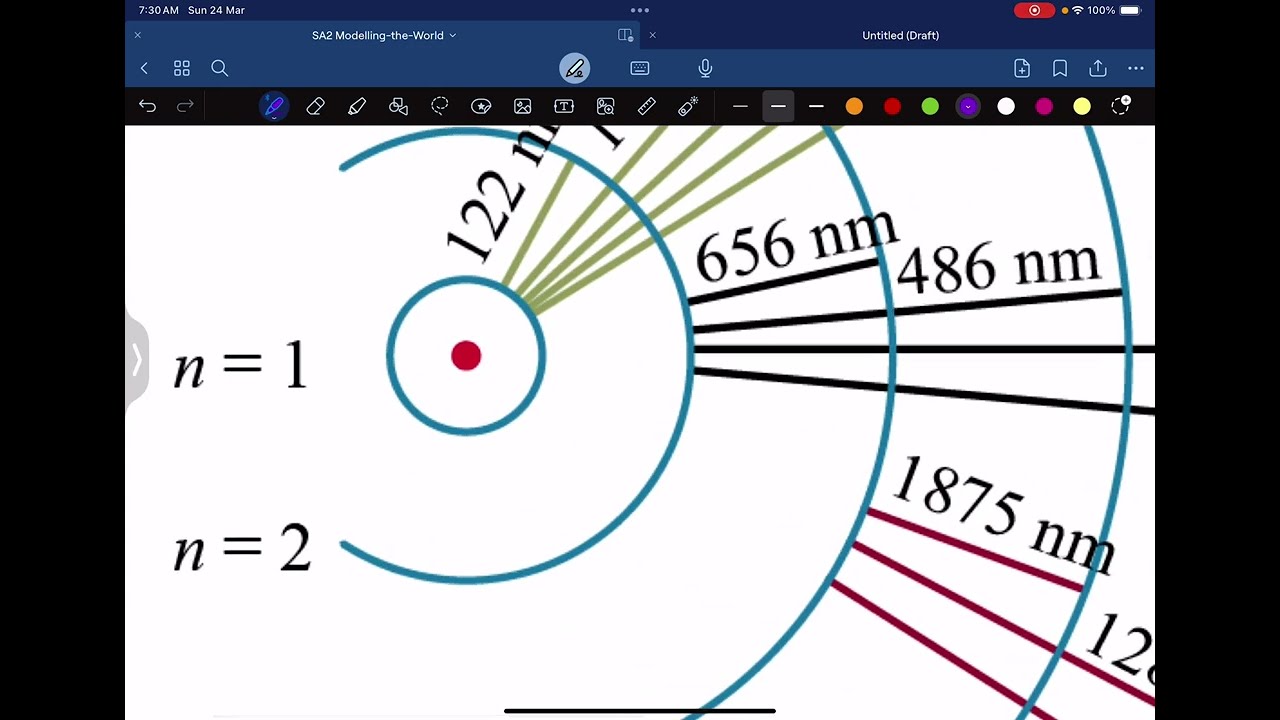Pick the magenta pen color
Image resolution: width=1280 pixels, height=720 pixels.
(1044, 106)
